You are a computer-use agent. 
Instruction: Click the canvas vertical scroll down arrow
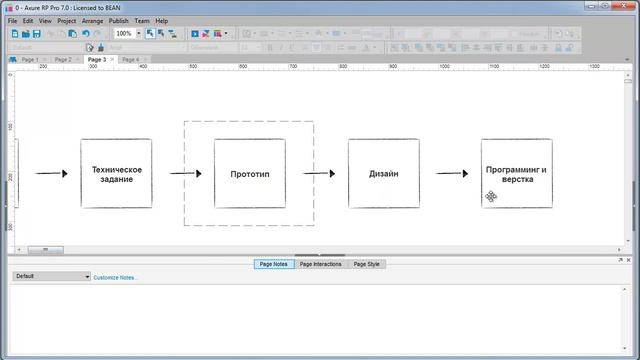tap(628, 241)
